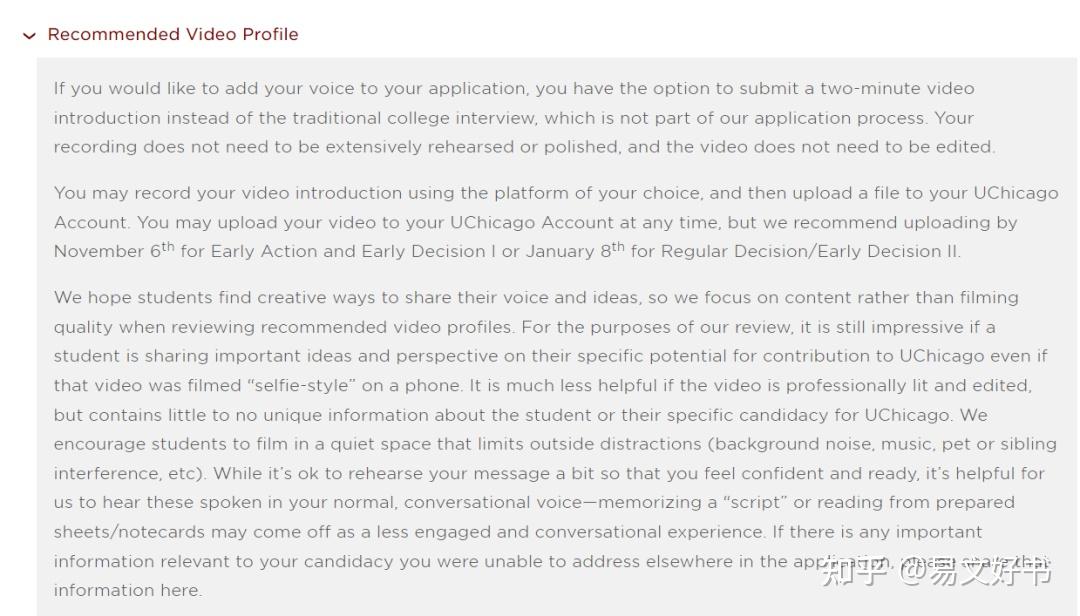Click the Recommended Video Profile heading

173,34
